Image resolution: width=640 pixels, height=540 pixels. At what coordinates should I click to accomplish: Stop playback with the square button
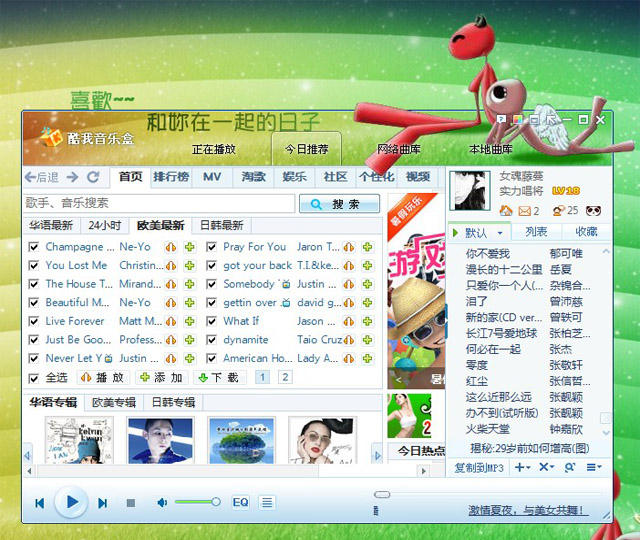pyautogui.click(x=131, y=503)
